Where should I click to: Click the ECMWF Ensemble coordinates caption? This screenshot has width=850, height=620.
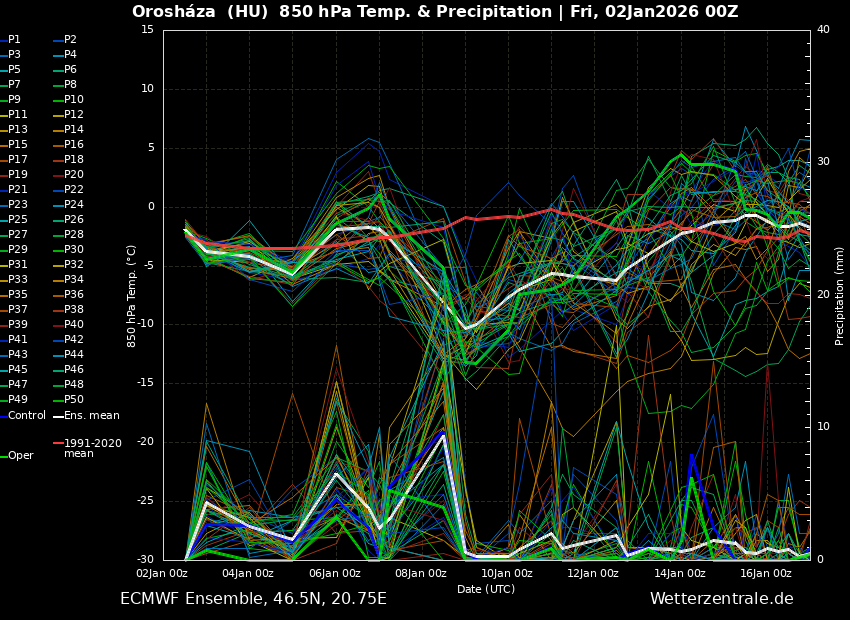click(253, 598)
